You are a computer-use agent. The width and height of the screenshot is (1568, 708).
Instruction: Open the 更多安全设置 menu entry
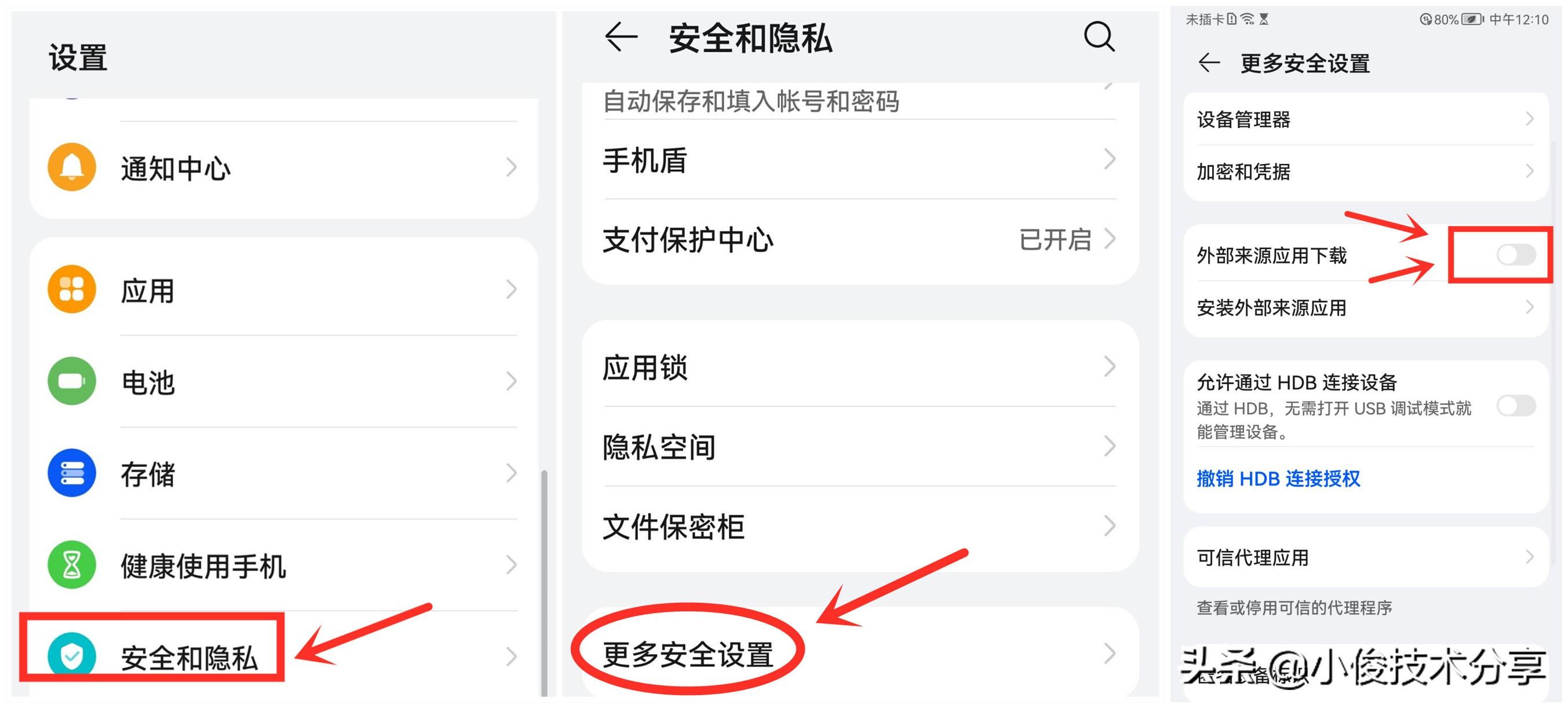pos(859,654)
